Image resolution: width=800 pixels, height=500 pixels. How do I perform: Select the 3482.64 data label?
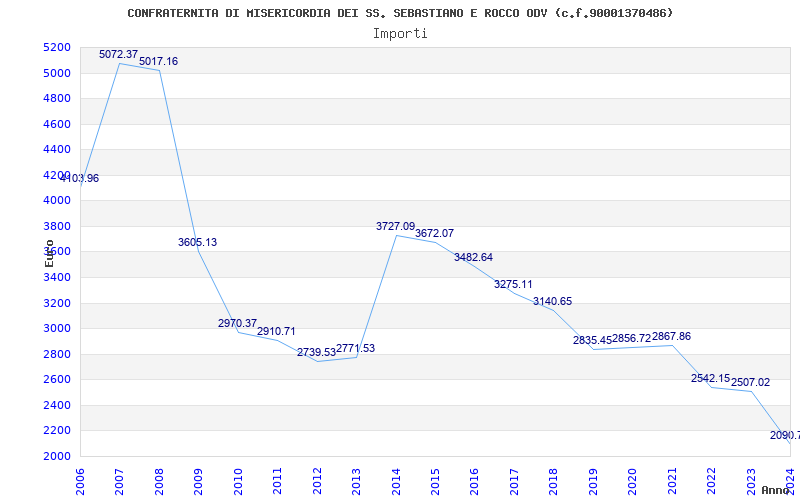(x=473, y=258)
